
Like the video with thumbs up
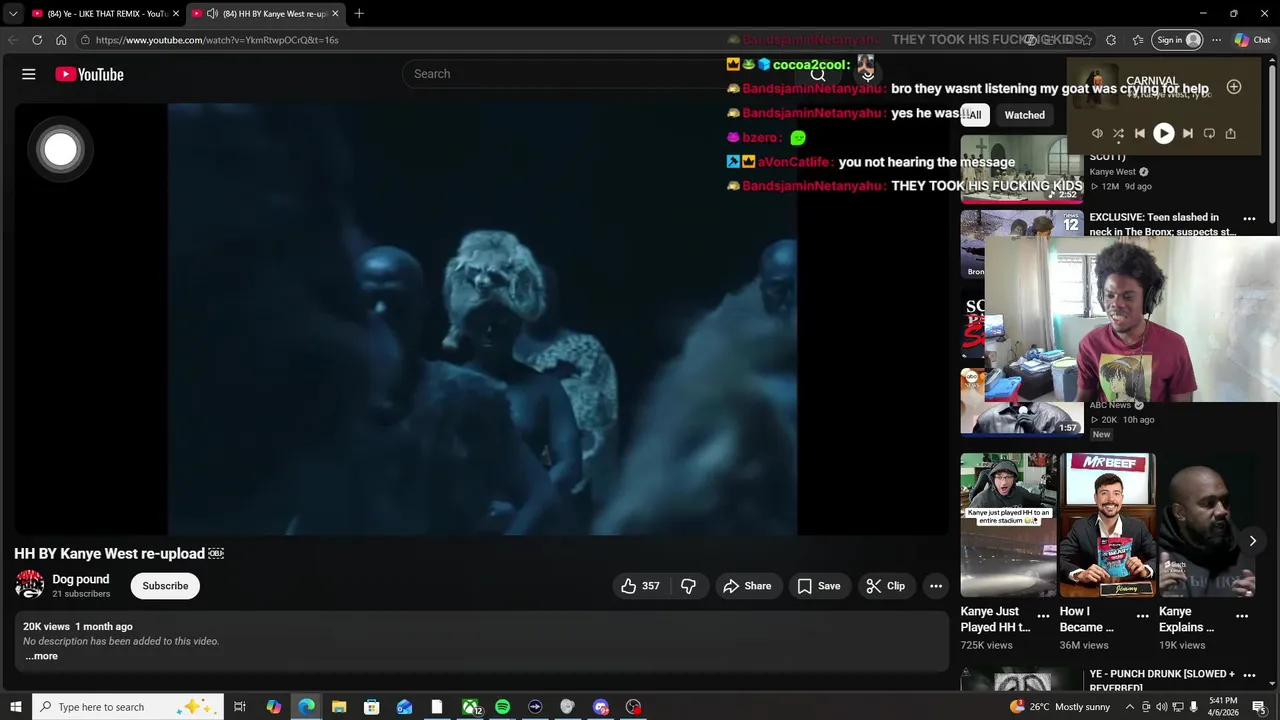[640, 586]
